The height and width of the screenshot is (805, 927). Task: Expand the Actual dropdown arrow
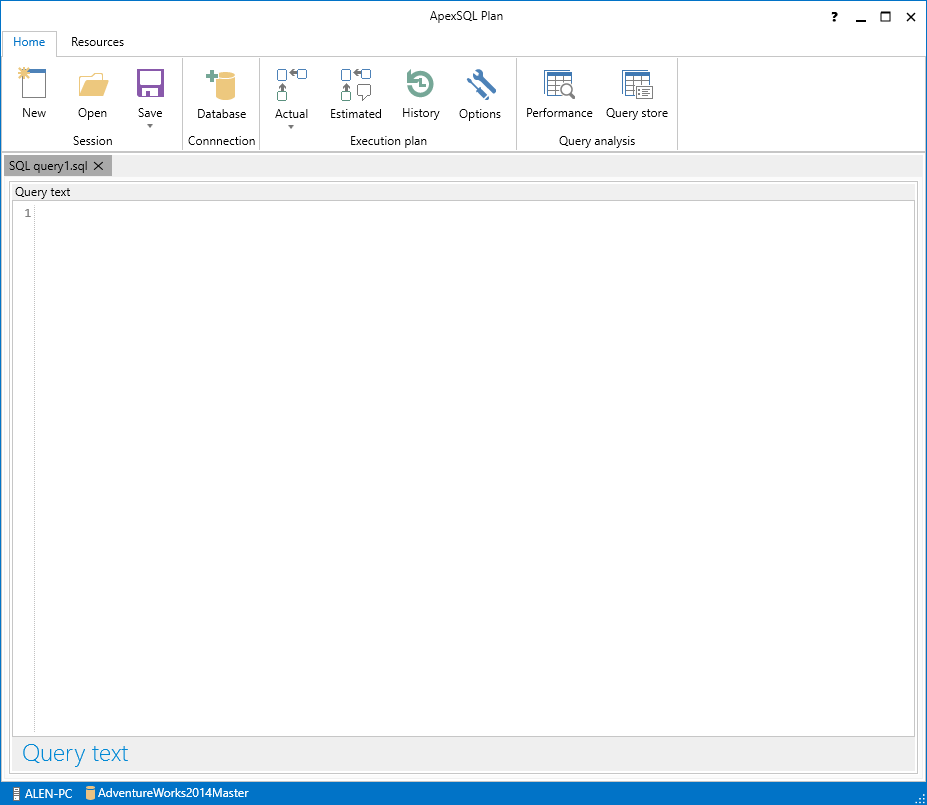tap(291, 127)
